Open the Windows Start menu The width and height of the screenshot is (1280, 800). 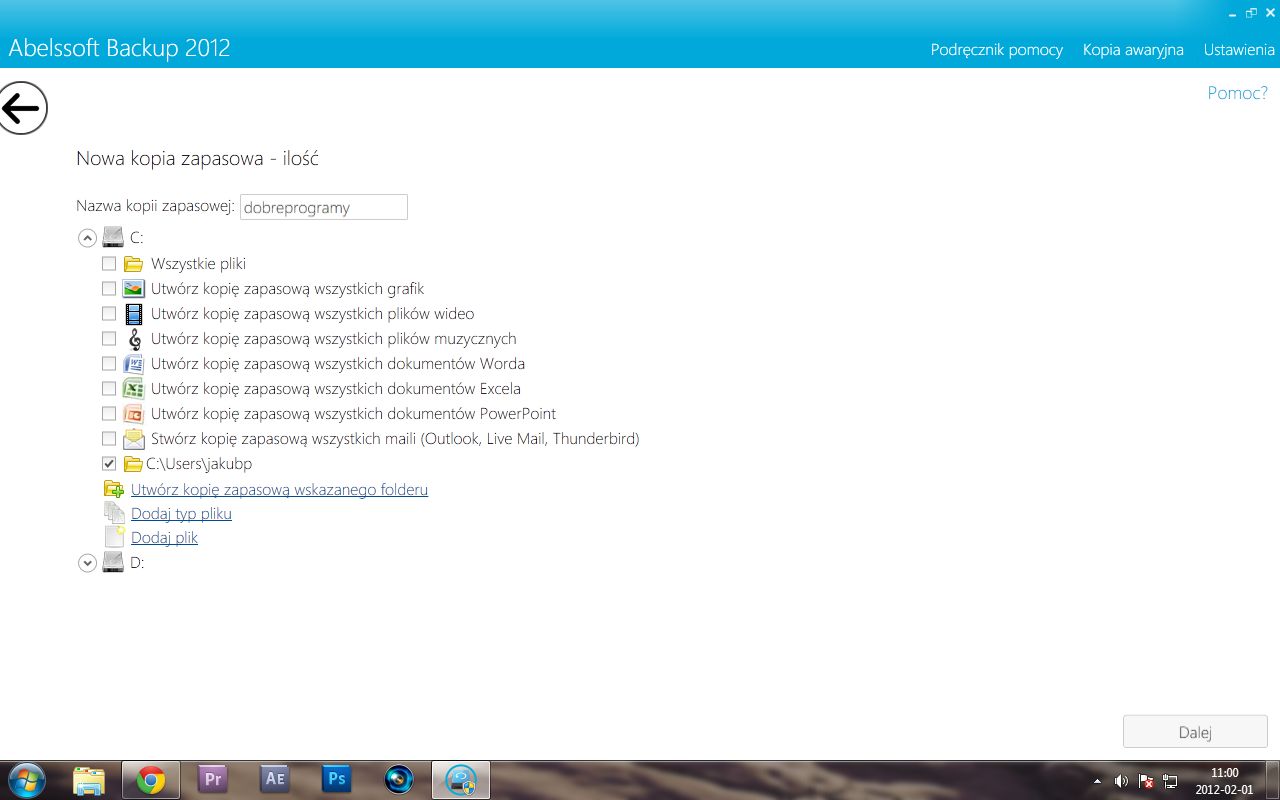(25, 780)
